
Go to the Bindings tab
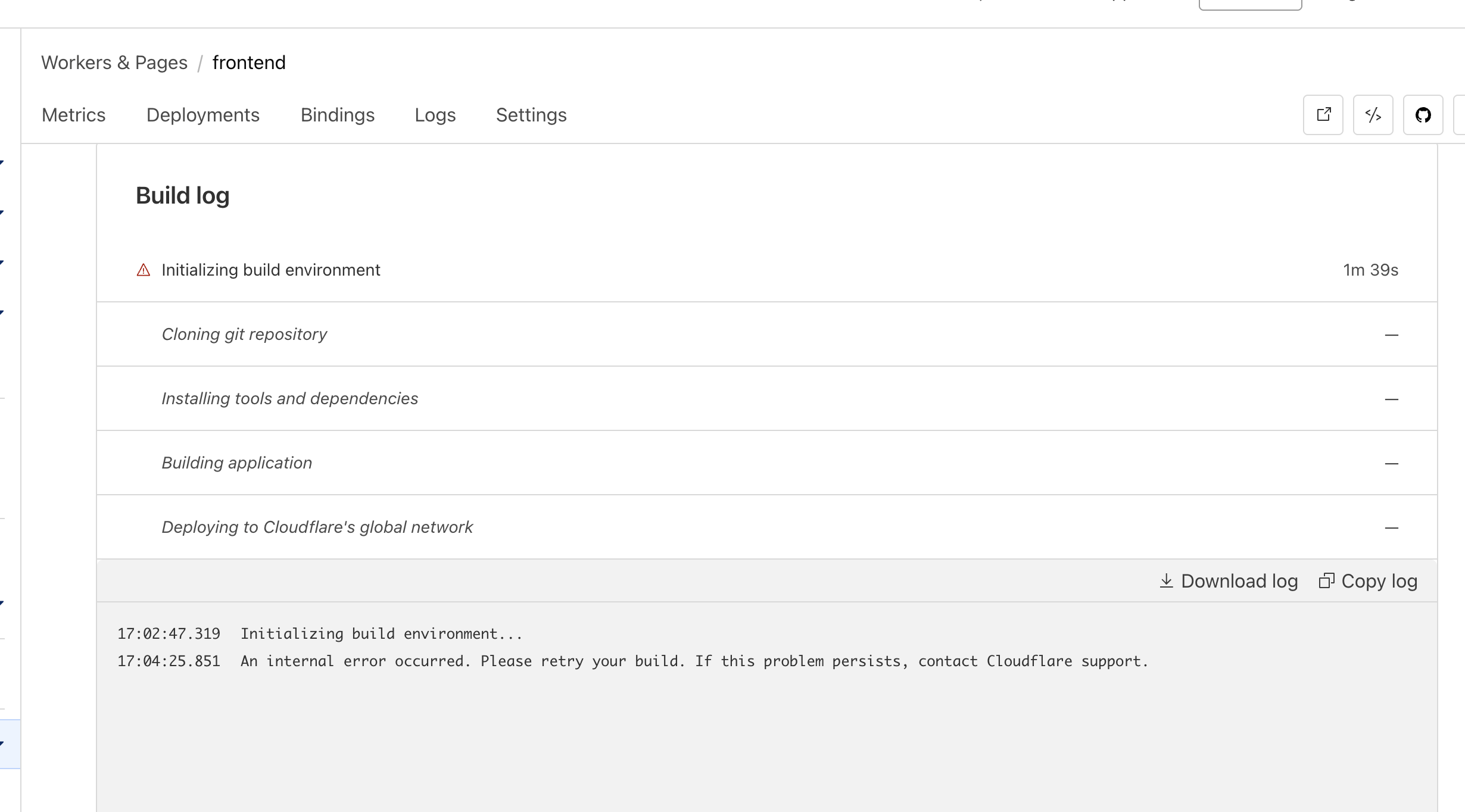pos(338,115)
